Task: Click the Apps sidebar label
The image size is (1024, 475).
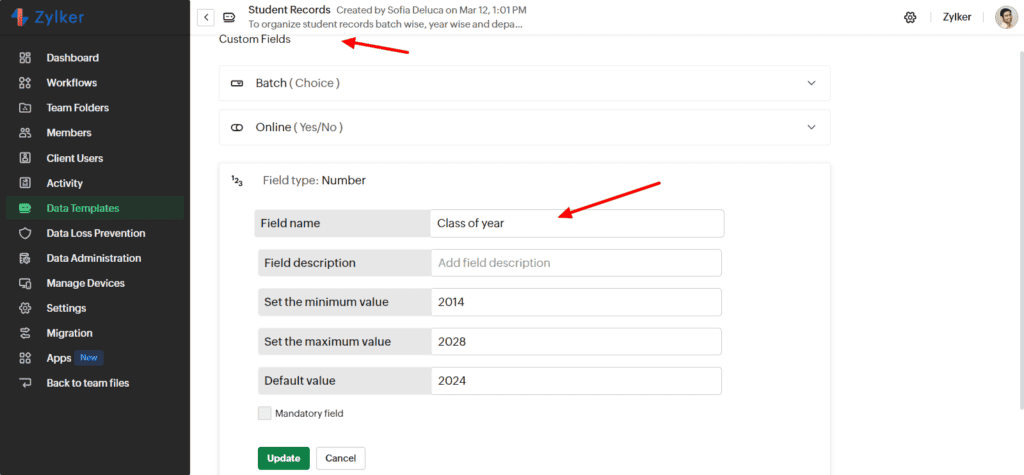Action: (59, 358)
